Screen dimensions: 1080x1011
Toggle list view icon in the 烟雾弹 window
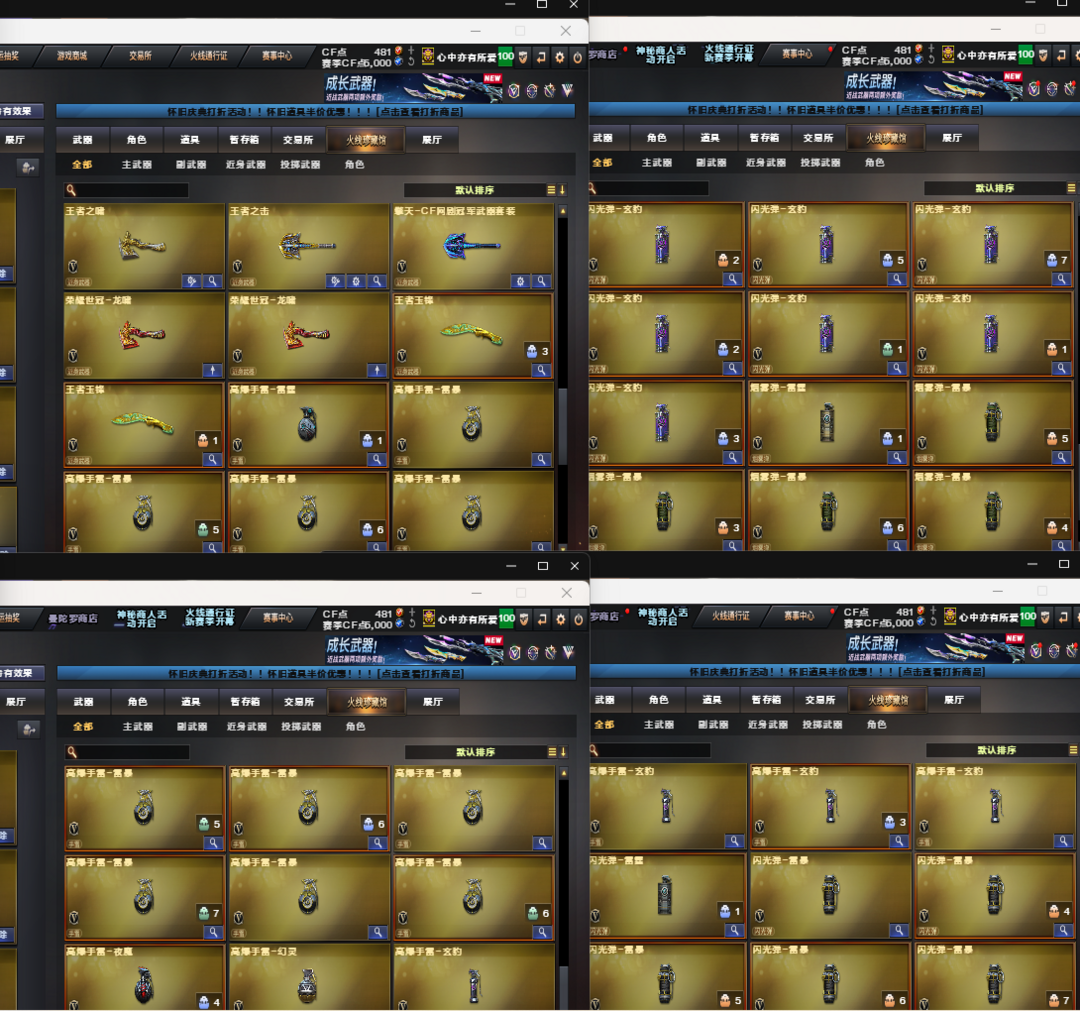click(x=1071, y=188)
